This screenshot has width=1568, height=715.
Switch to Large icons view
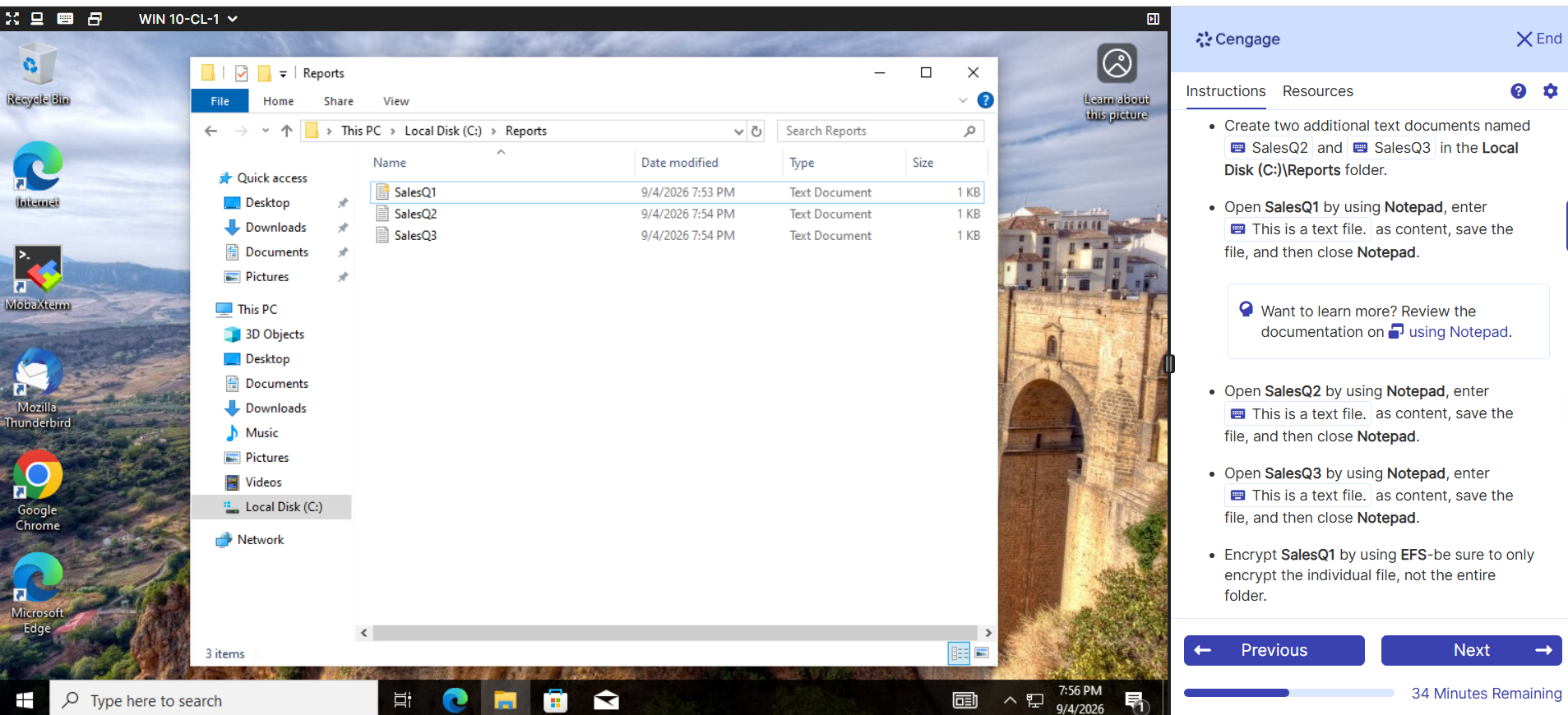tap(982, 653)
